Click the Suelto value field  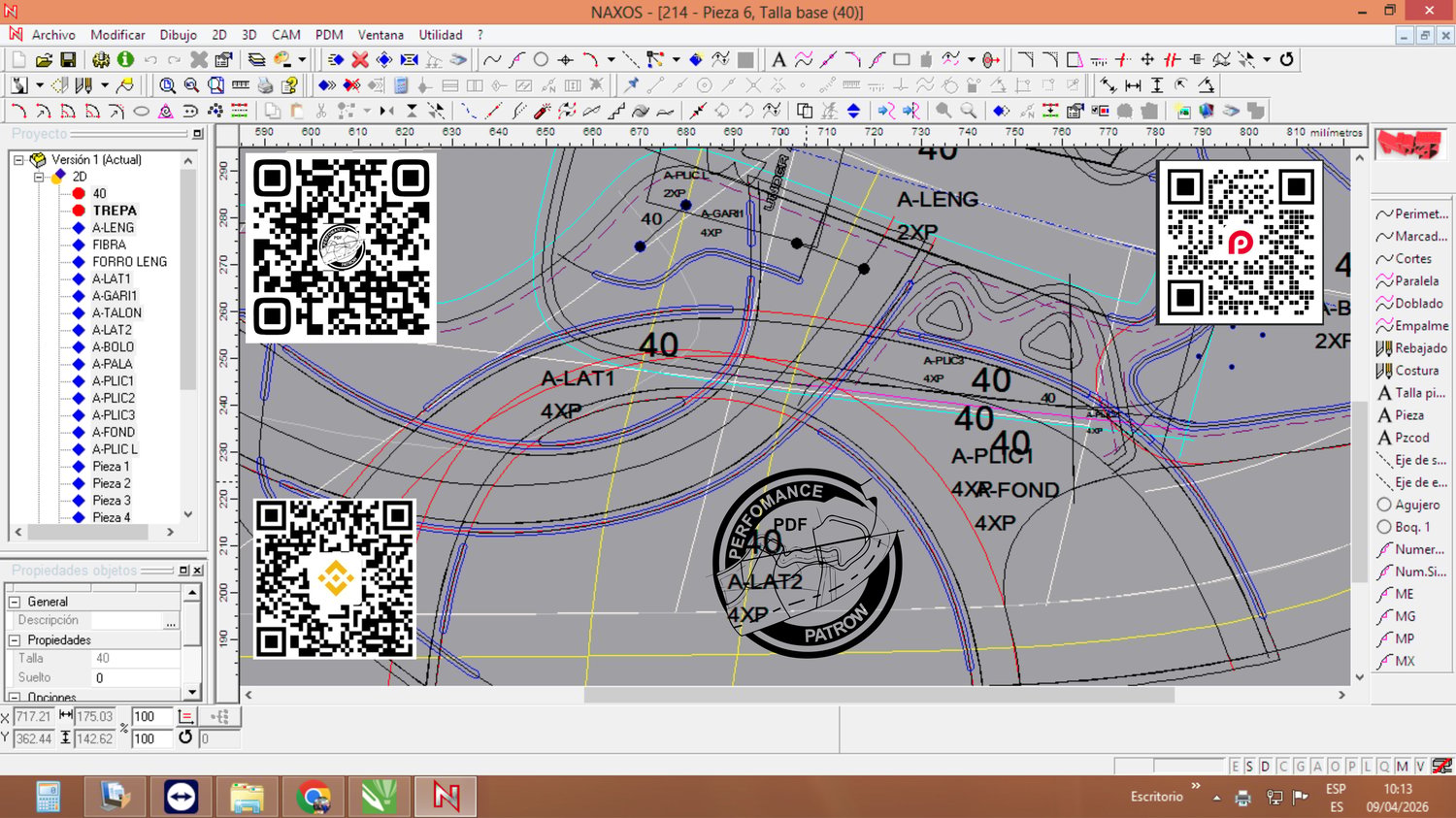[136, 678]
